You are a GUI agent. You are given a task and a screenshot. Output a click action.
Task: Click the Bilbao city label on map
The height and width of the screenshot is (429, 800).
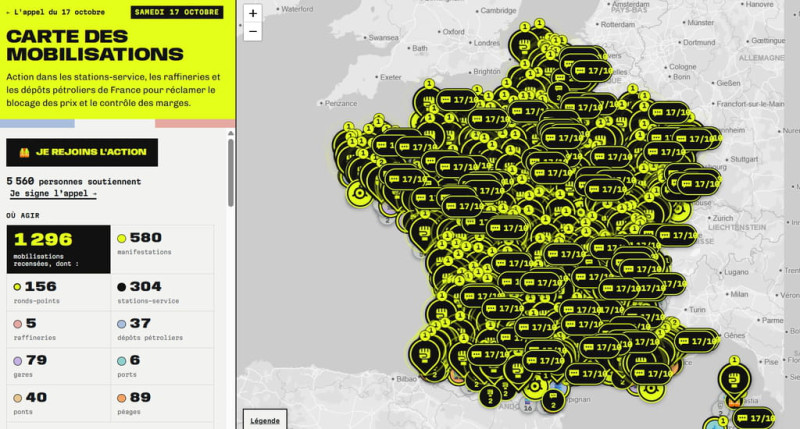[406, 379]
